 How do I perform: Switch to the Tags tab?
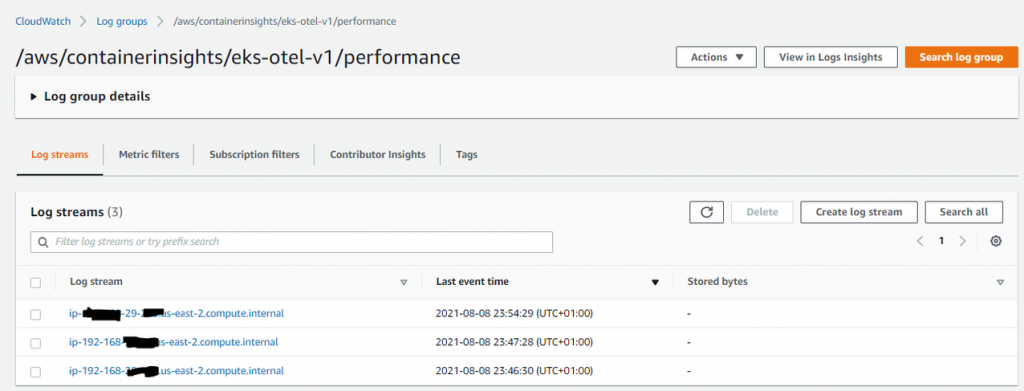466,155
